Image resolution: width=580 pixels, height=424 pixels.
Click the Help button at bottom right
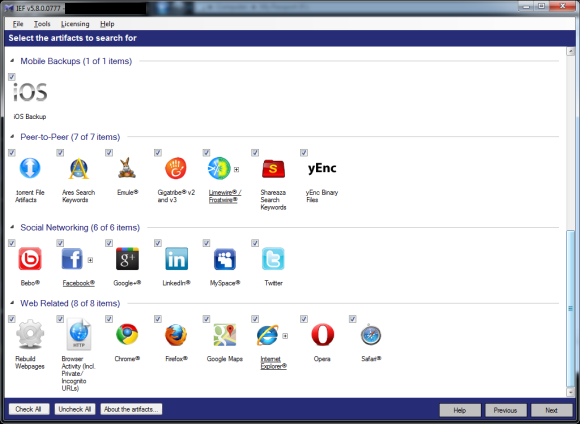pyautogui.click(x=460, y=410)
